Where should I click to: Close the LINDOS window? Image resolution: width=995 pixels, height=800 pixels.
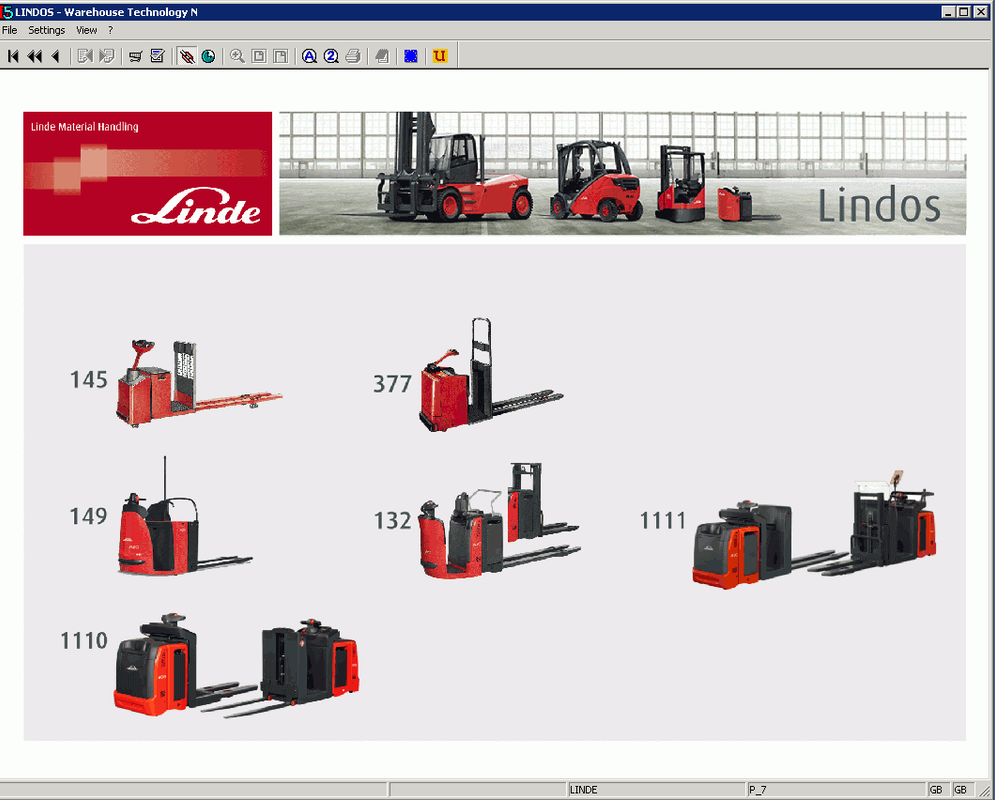pos(980,11)
